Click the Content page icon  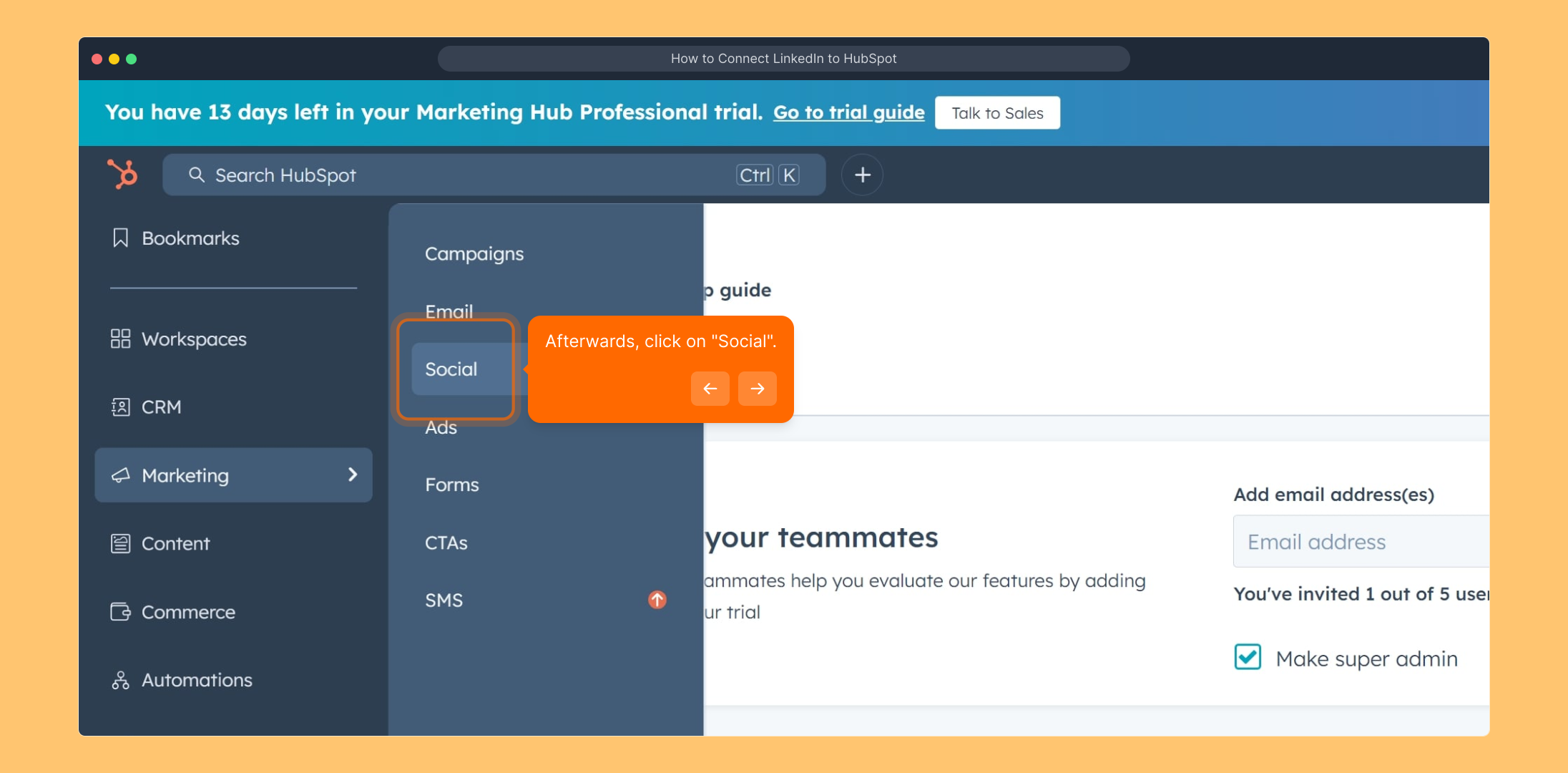[x=120, y=543]
